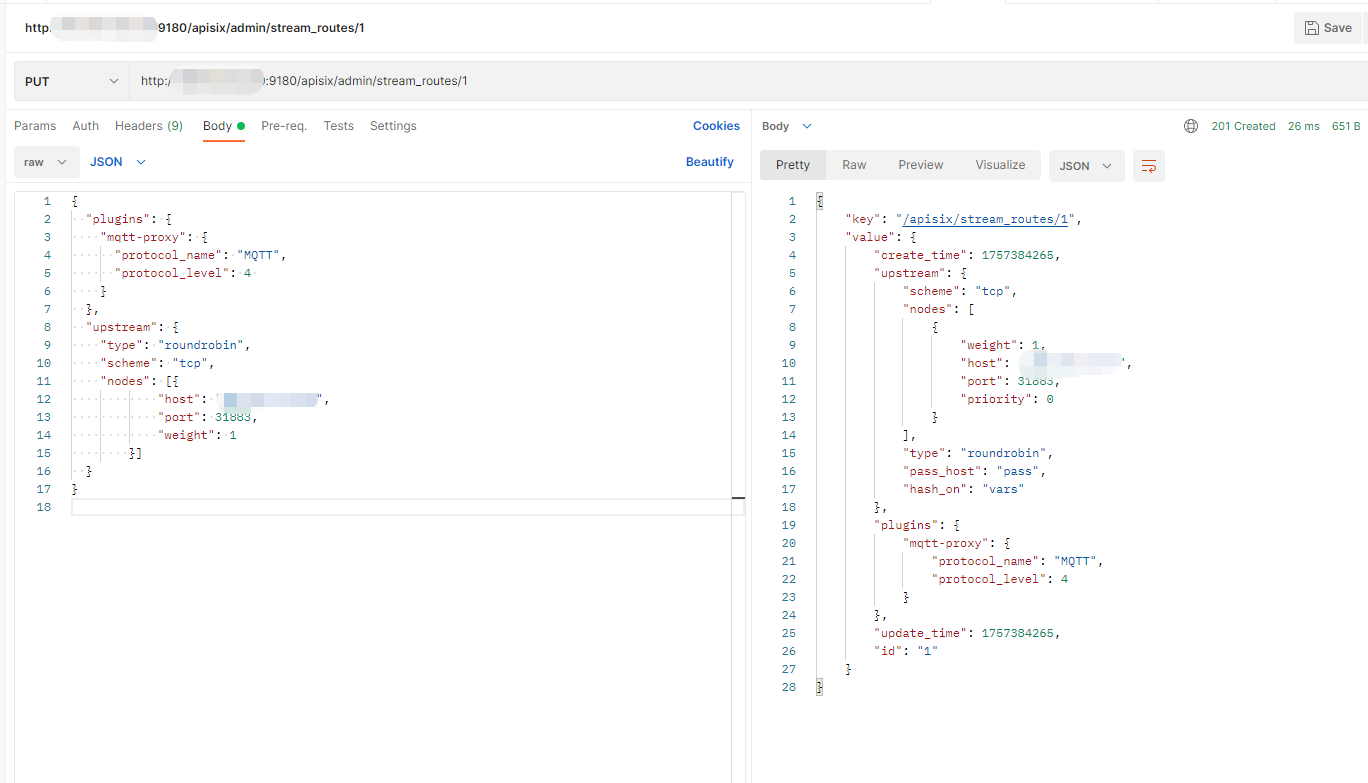Click the "id": "1" response line

906,651
